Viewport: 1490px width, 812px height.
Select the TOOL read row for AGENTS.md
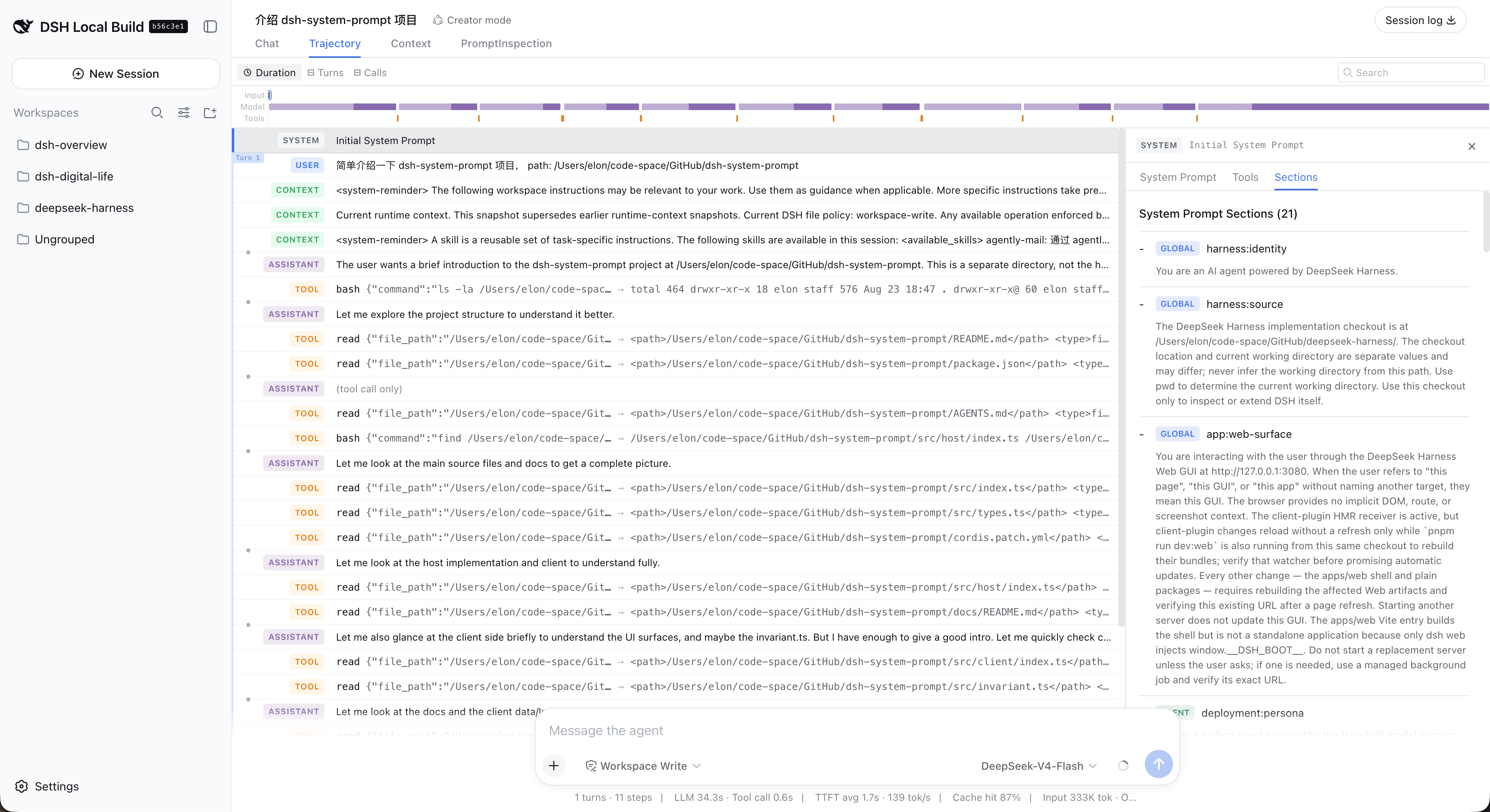[x=675, y=413]
